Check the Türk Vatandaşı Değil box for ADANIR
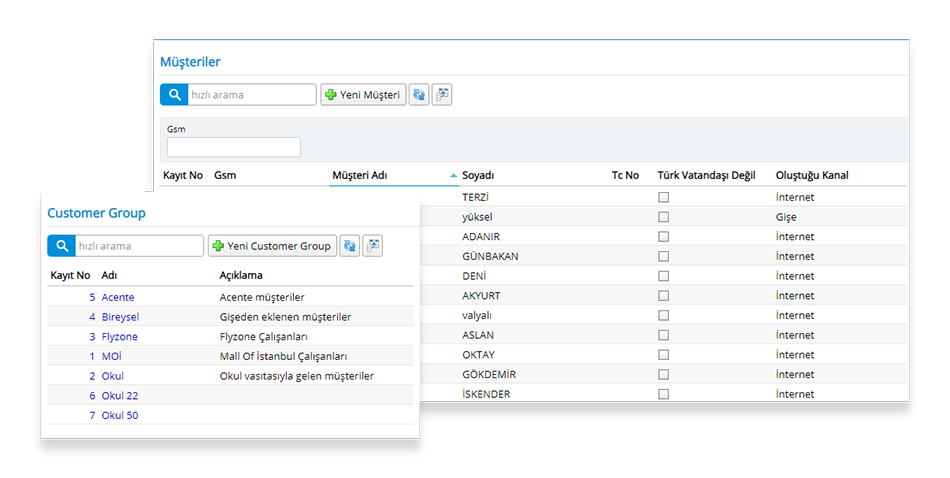This screenshot has width=950, height=478. (663, 237)
